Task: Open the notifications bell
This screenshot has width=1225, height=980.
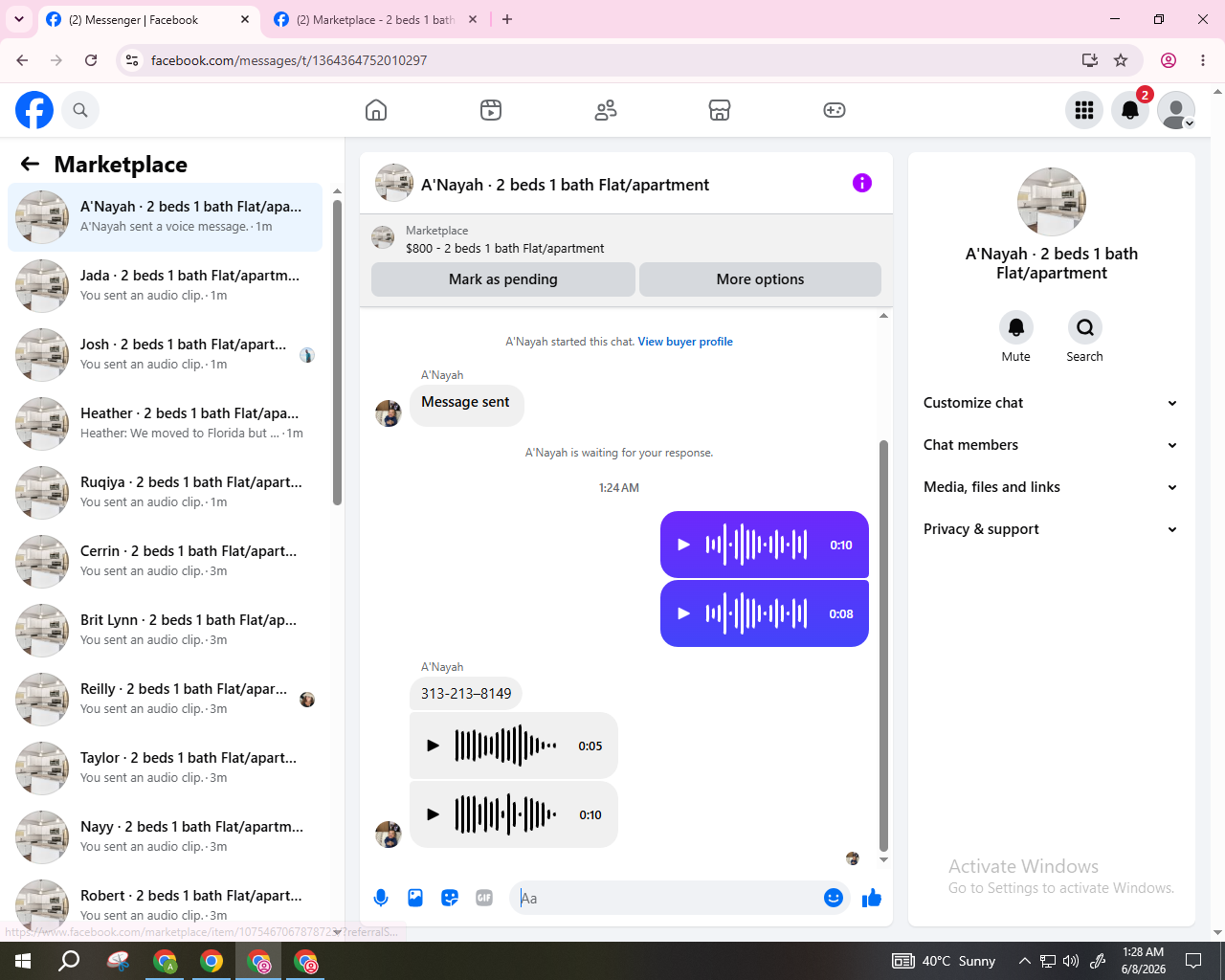Action: [1130, 110]
